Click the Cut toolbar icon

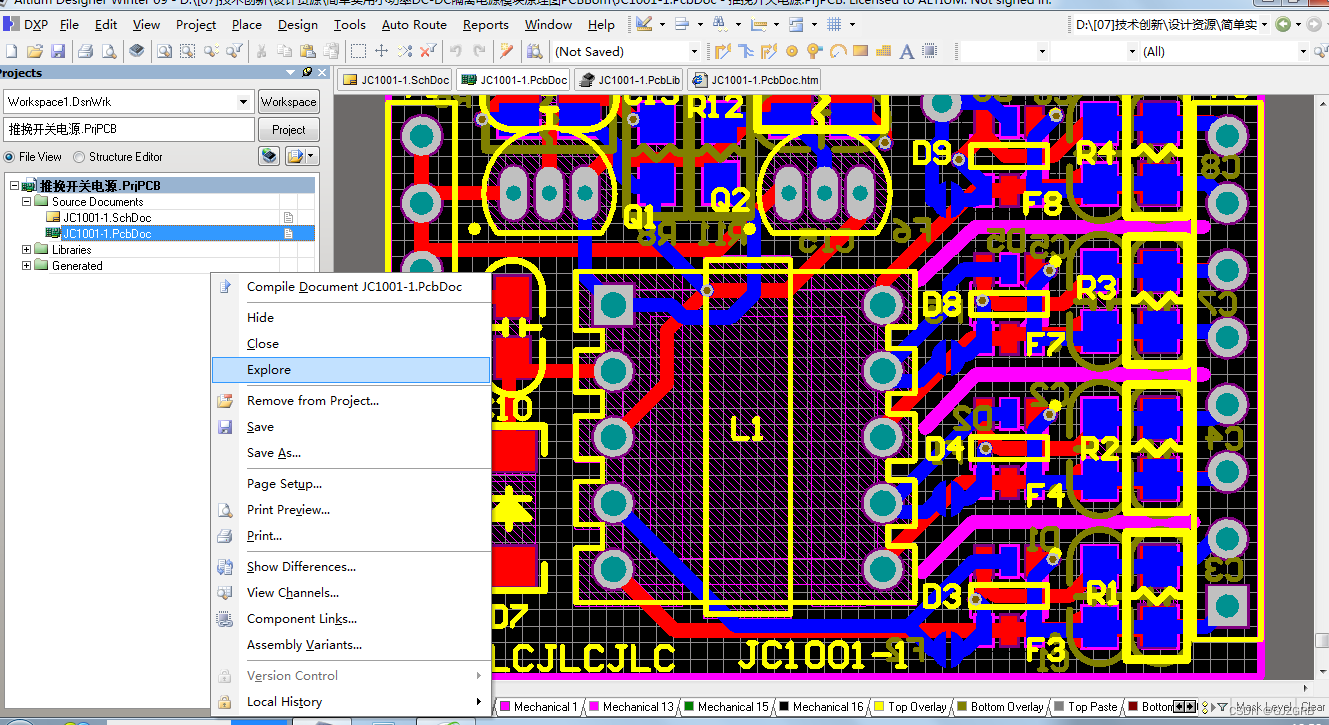[x=260, y=51]
